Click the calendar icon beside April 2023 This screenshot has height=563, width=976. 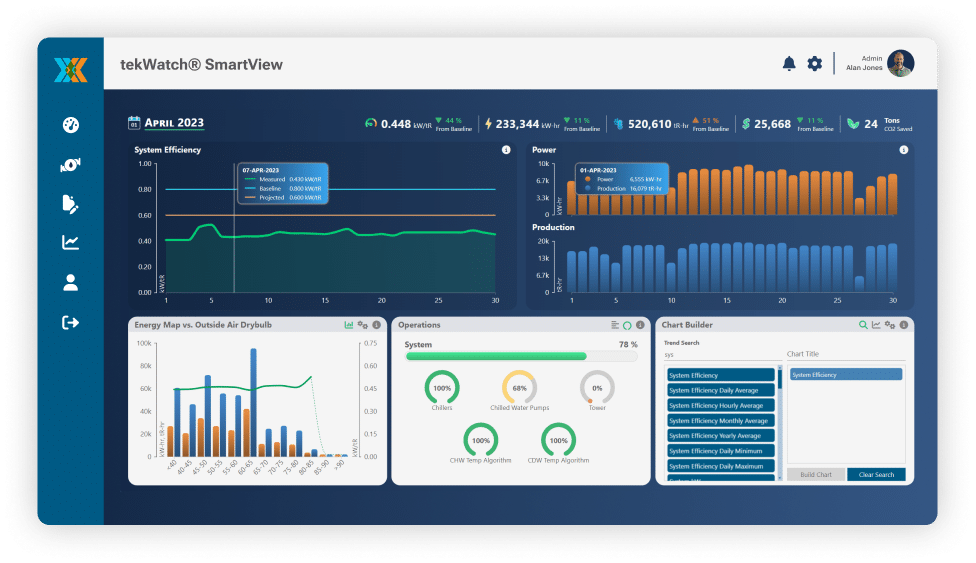[134, 123]
